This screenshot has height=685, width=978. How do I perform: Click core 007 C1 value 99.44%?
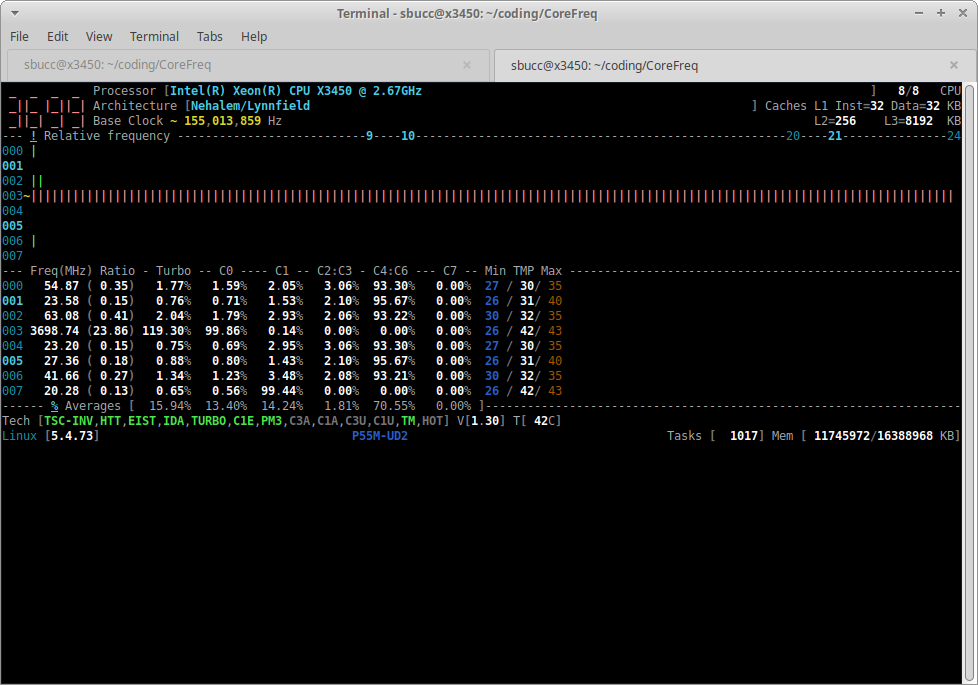coord(282,391)
